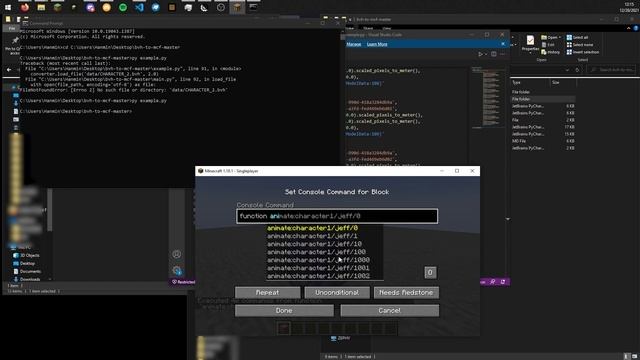This screenshot has width=640, height=360.
Task: Select suggestion animate:character1/jeff/1002
Action: point(318,276)
